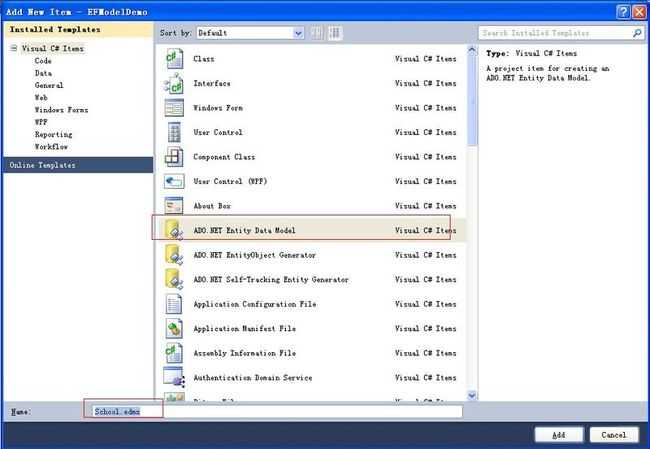This screenshot has height=449, width=650.
Task: Pick the User Control (WPF) icon
Action: click(174, 181)
